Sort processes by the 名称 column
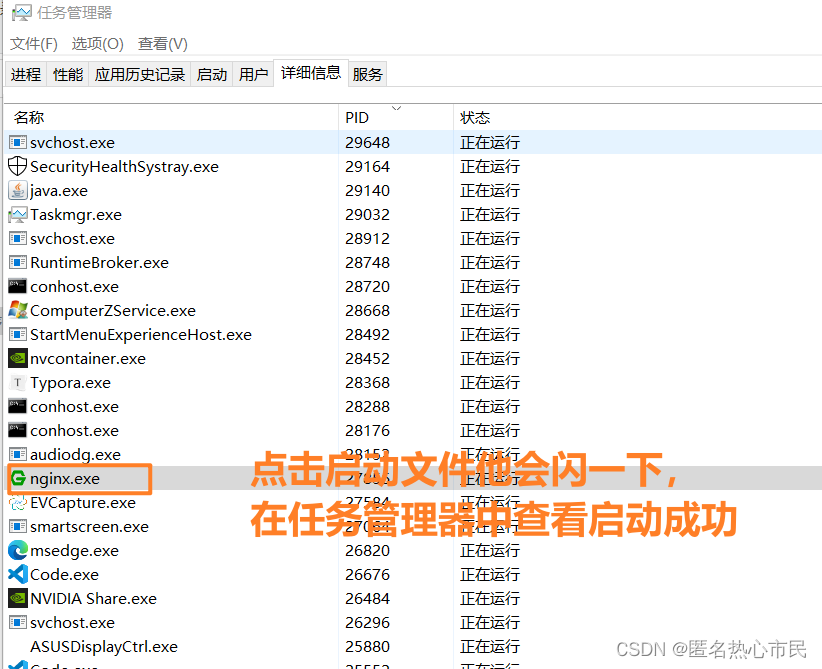Viewport: 822px width, 669px height. pyautogui.click(x=28, y=117)
